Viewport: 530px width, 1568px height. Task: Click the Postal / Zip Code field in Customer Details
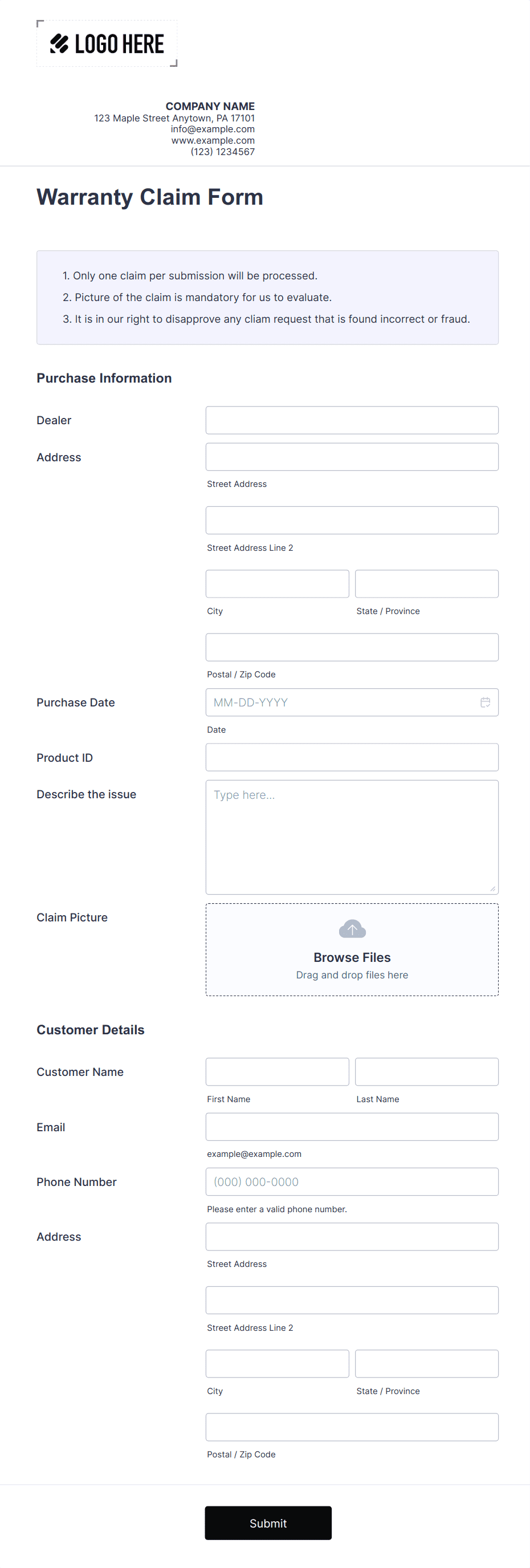(x=352, y=1426)
